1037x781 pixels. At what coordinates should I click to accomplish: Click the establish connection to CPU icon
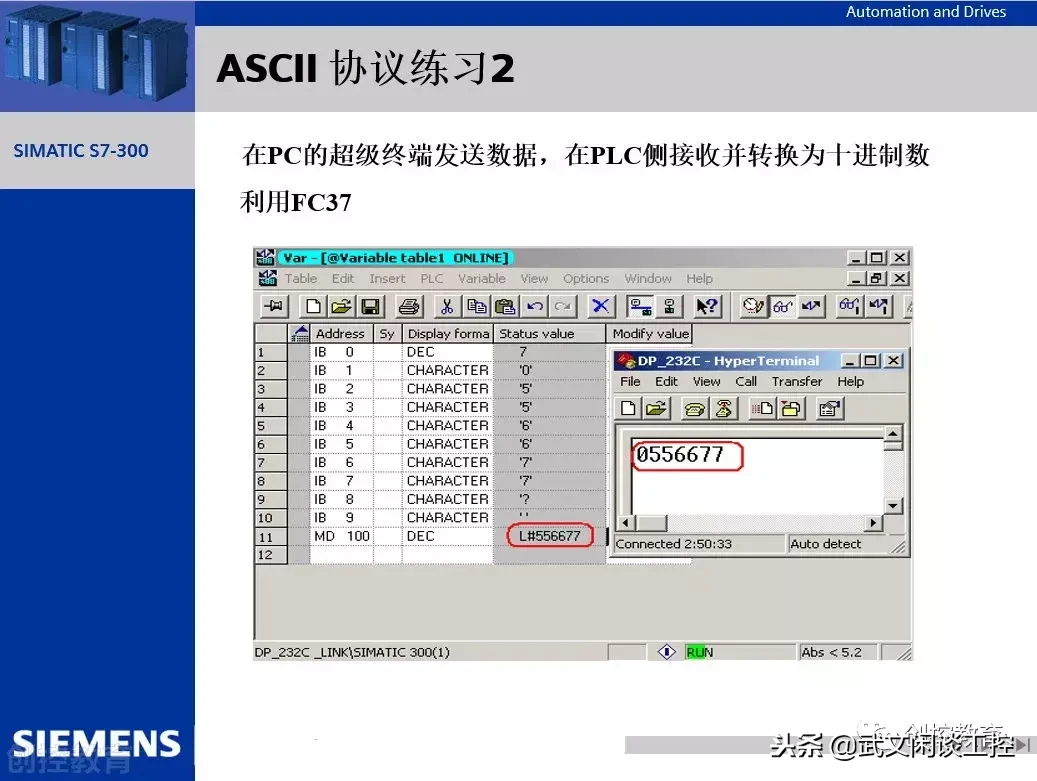pos(640,306)
